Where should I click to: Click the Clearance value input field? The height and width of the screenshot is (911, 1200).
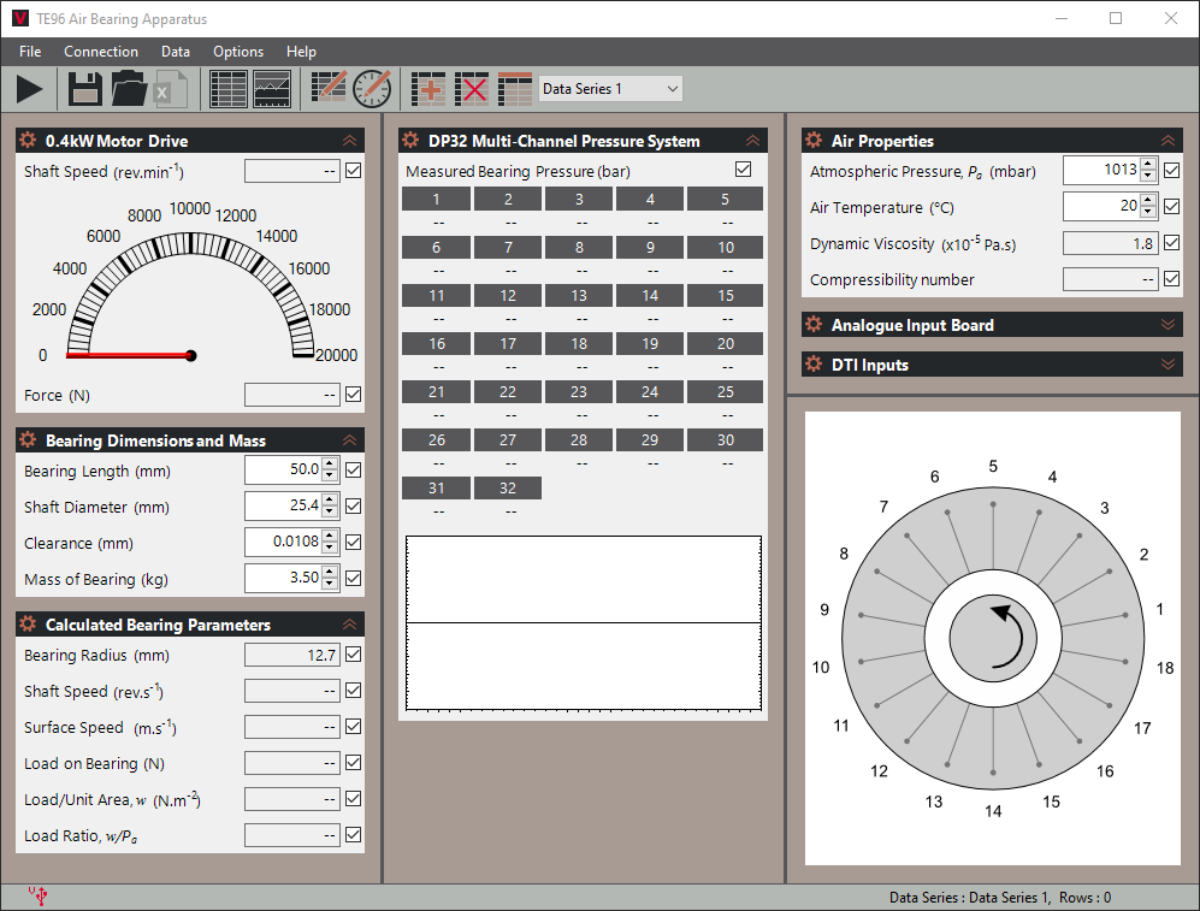click(x=283, y=542)
